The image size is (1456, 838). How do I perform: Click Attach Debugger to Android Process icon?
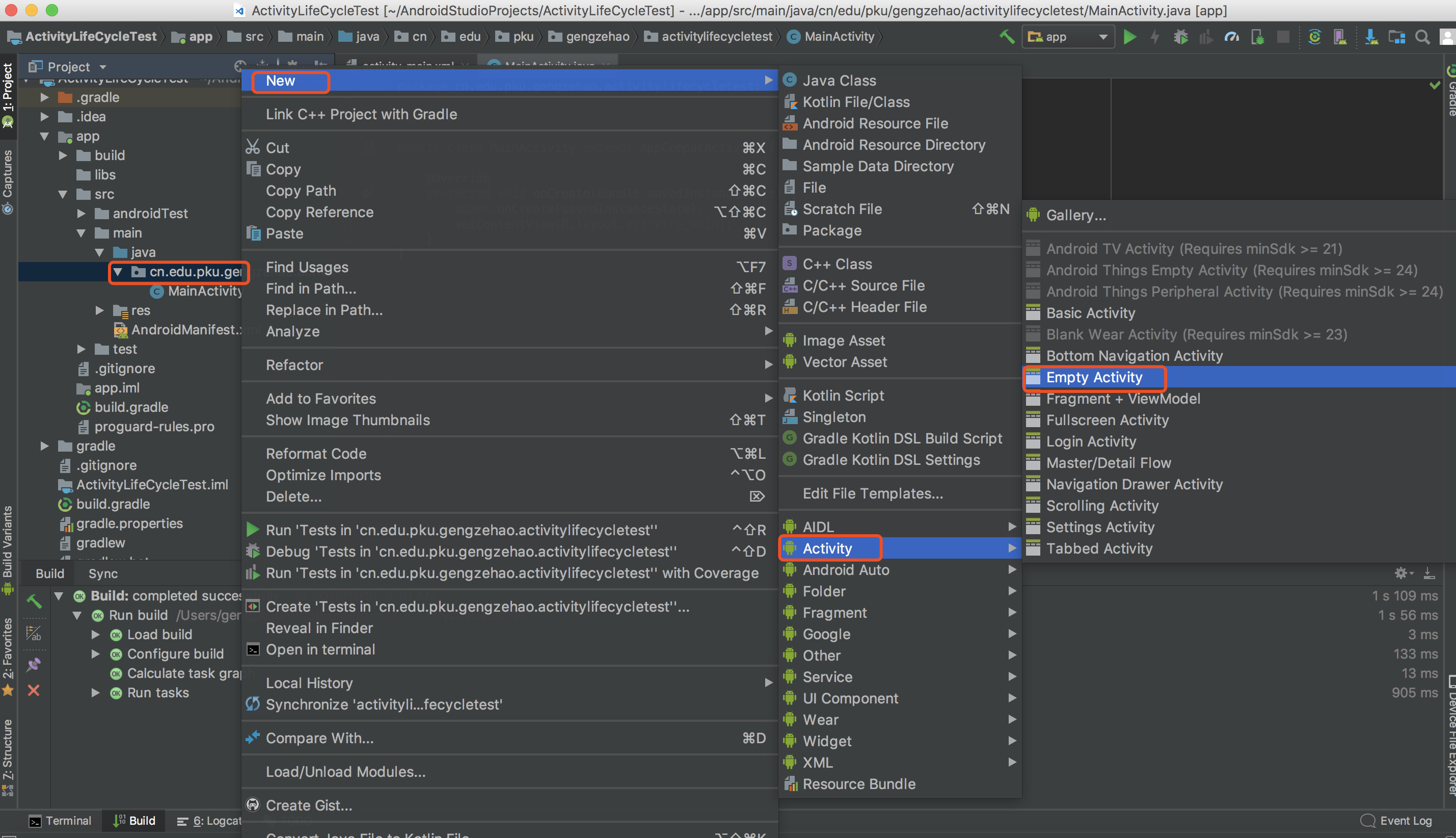coord(1258,37)
